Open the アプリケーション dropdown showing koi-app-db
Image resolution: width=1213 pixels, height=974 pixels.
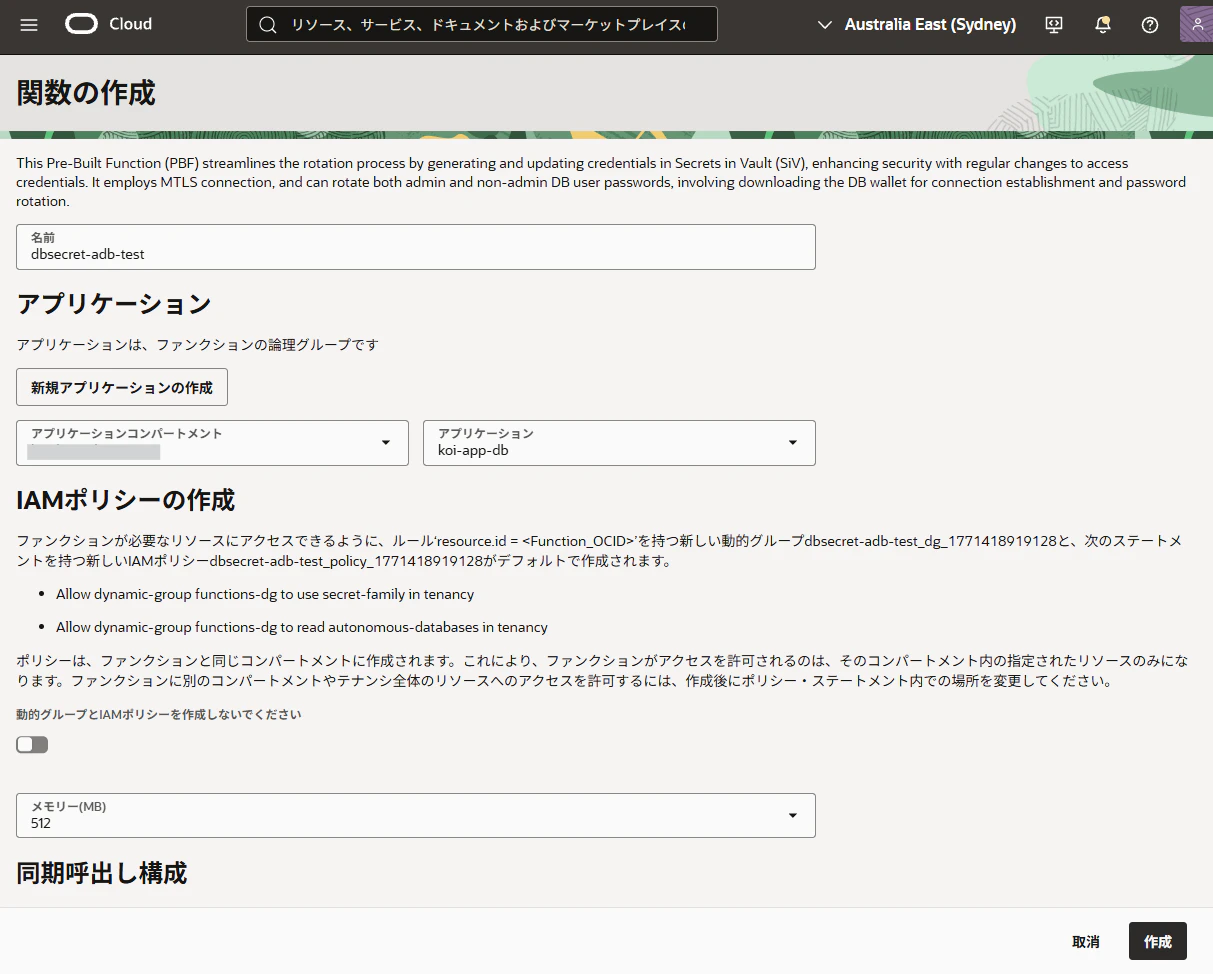click(x=619, y=443)
